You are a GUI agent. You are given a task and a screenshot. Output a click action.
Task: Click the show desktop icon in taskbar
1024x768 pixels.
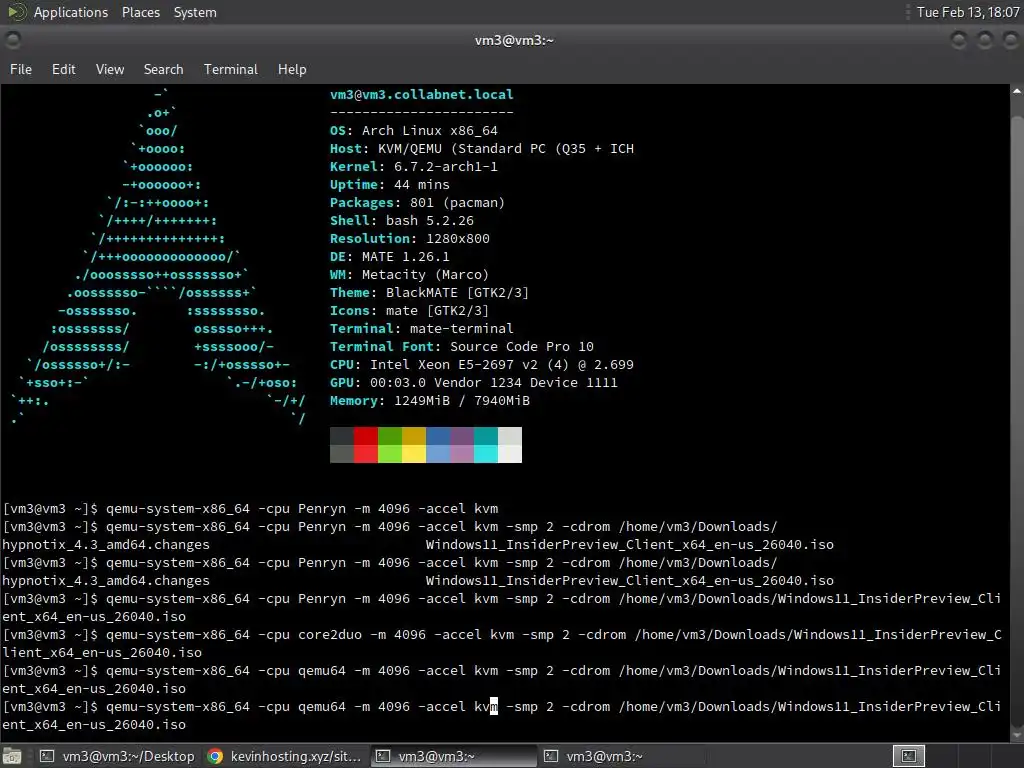[12, 756]
